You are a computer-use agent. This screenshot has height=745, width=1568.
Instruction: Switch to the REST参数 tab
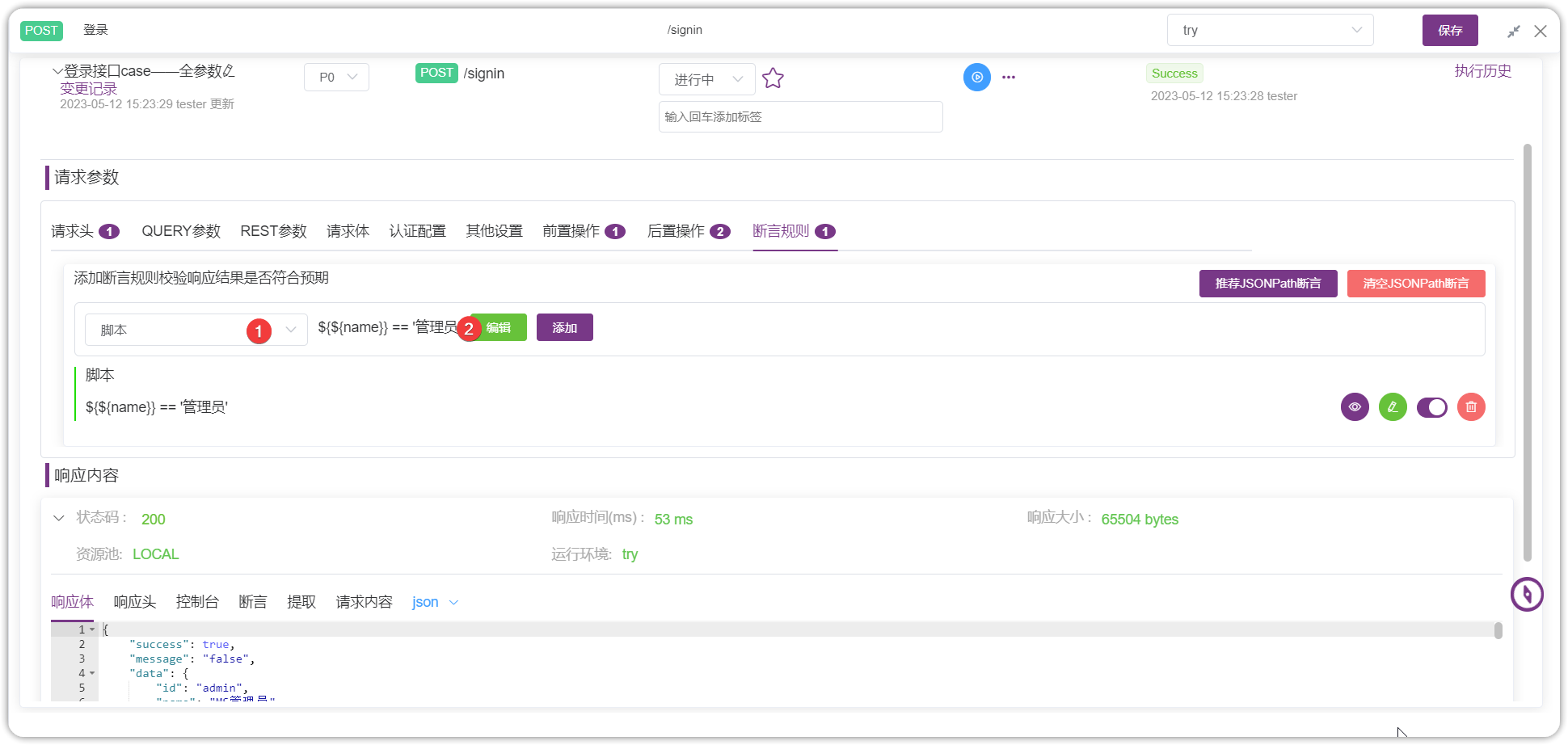273,232
